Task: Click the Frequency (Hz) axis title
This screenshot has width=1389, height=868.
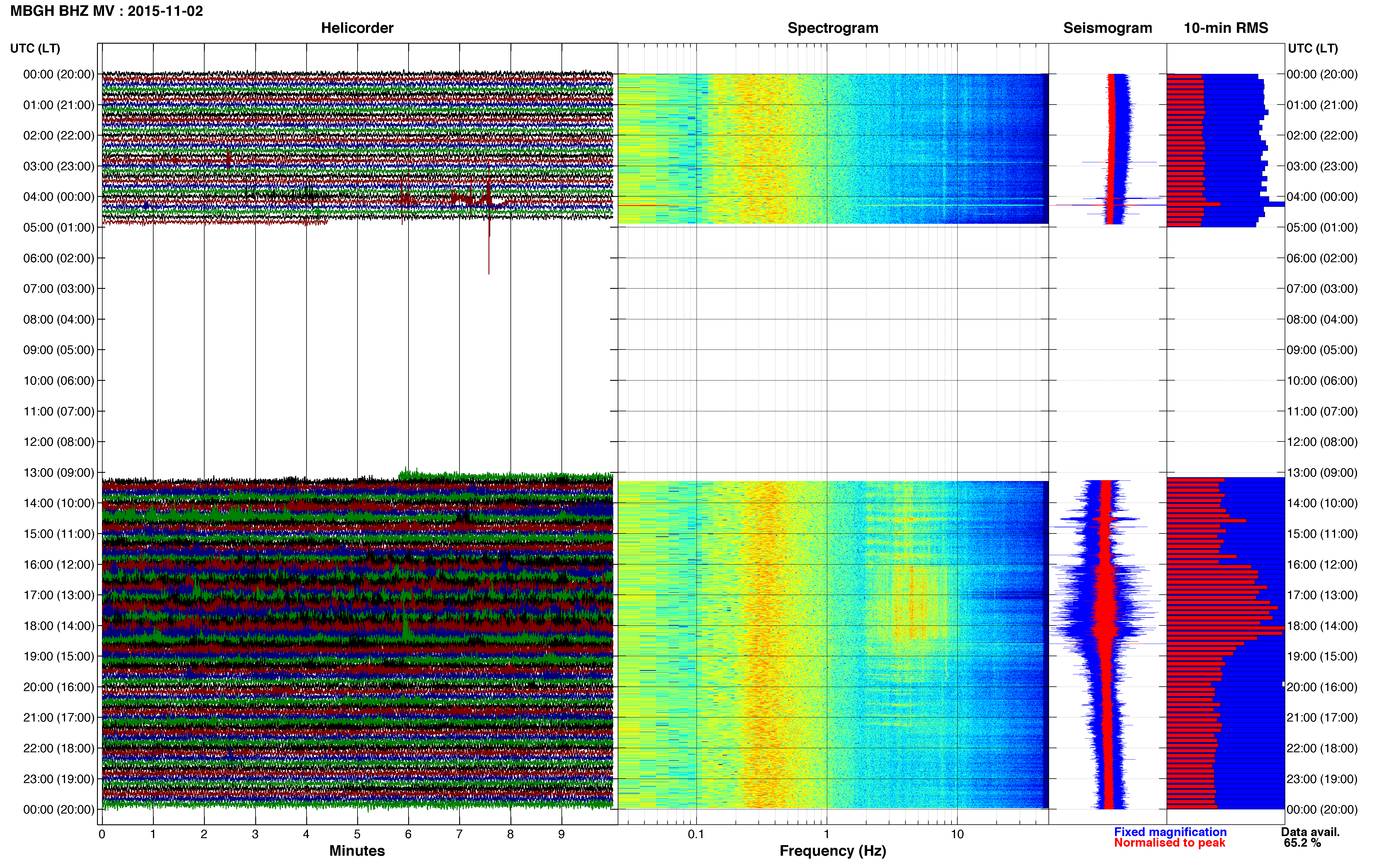Action: [x=833, y=851]
